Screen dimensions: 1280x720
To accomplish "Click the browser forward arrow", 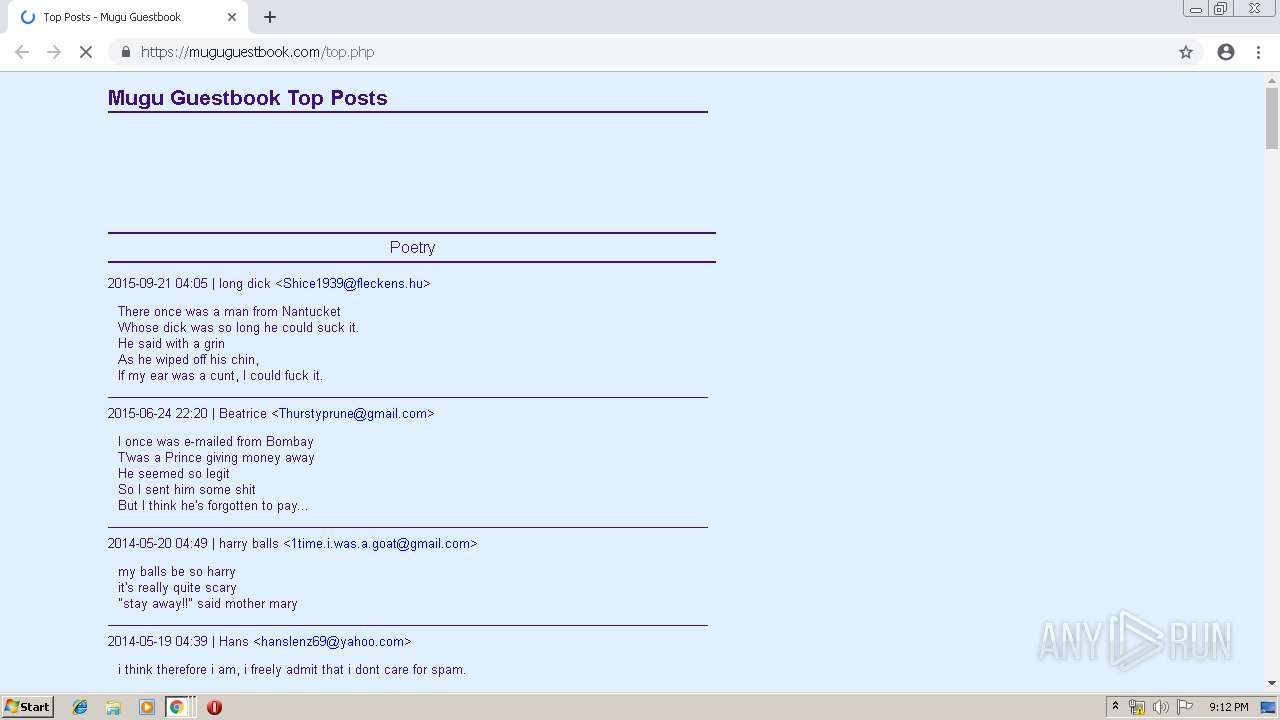I will (54, 52).
